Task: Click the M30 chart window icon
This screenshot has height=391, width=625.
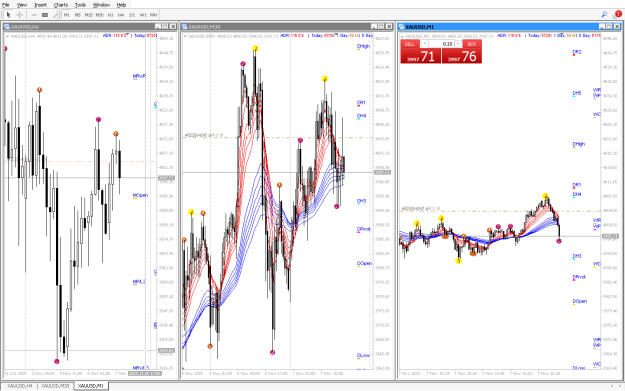Action: [185, 26]
